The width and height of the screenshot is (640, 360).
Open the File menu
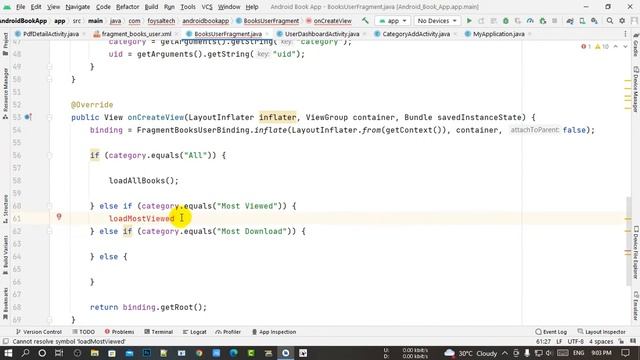tap(20, 7)
